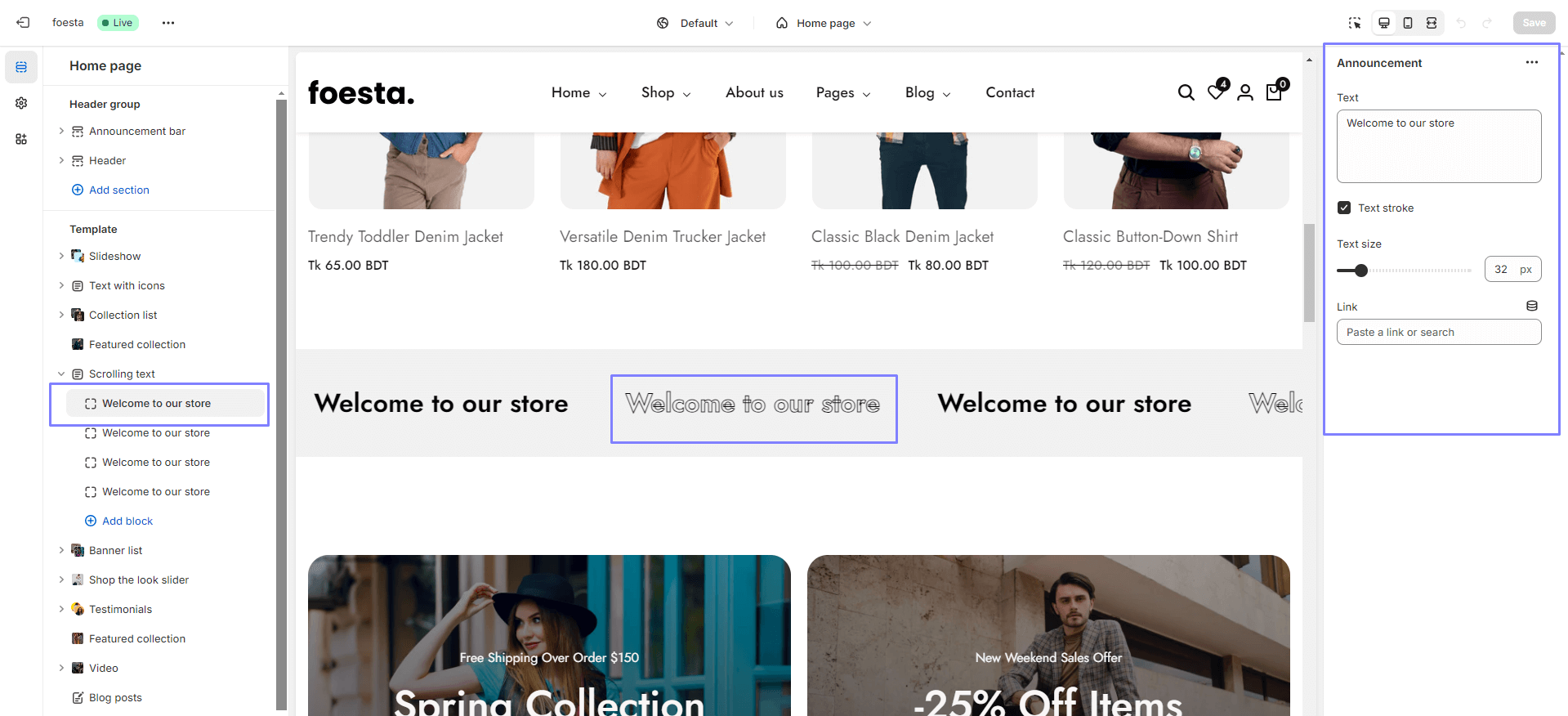
Task: Click Add block link
Action: [127, 521]
